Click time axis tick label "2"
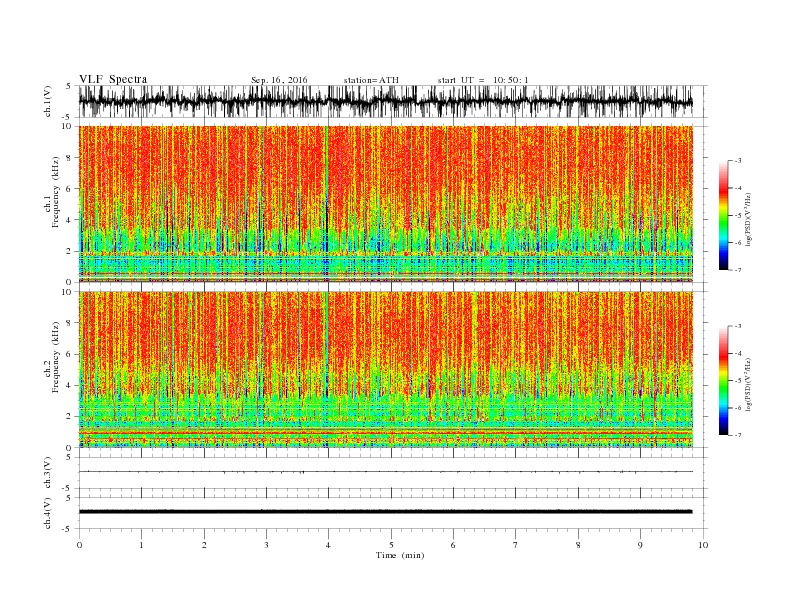This screenshot has width=792, height=612. pyautogui.click(x=204, y=545)
